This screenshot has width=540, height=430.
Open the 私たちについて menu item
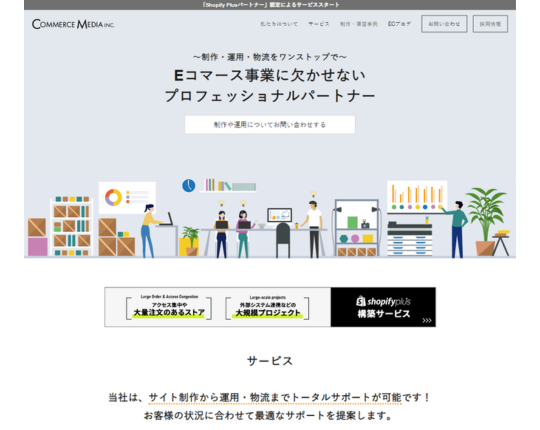click(279, 24)
